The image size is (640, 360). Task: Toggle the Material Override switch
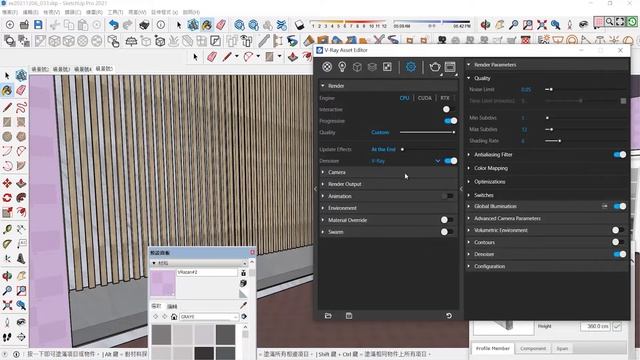tap(447, 220)
